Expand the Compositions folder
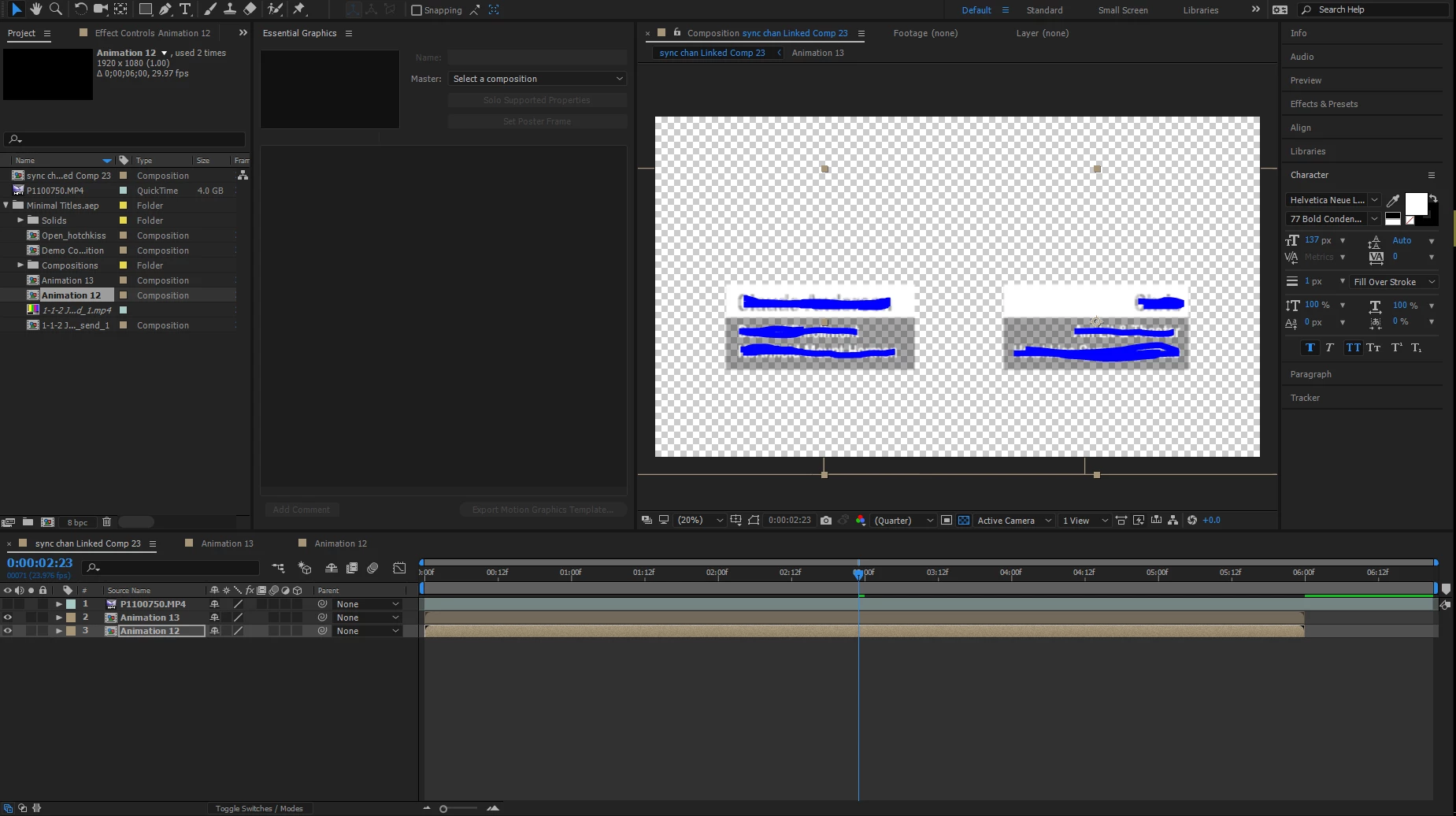 click(x=20, y=265)
